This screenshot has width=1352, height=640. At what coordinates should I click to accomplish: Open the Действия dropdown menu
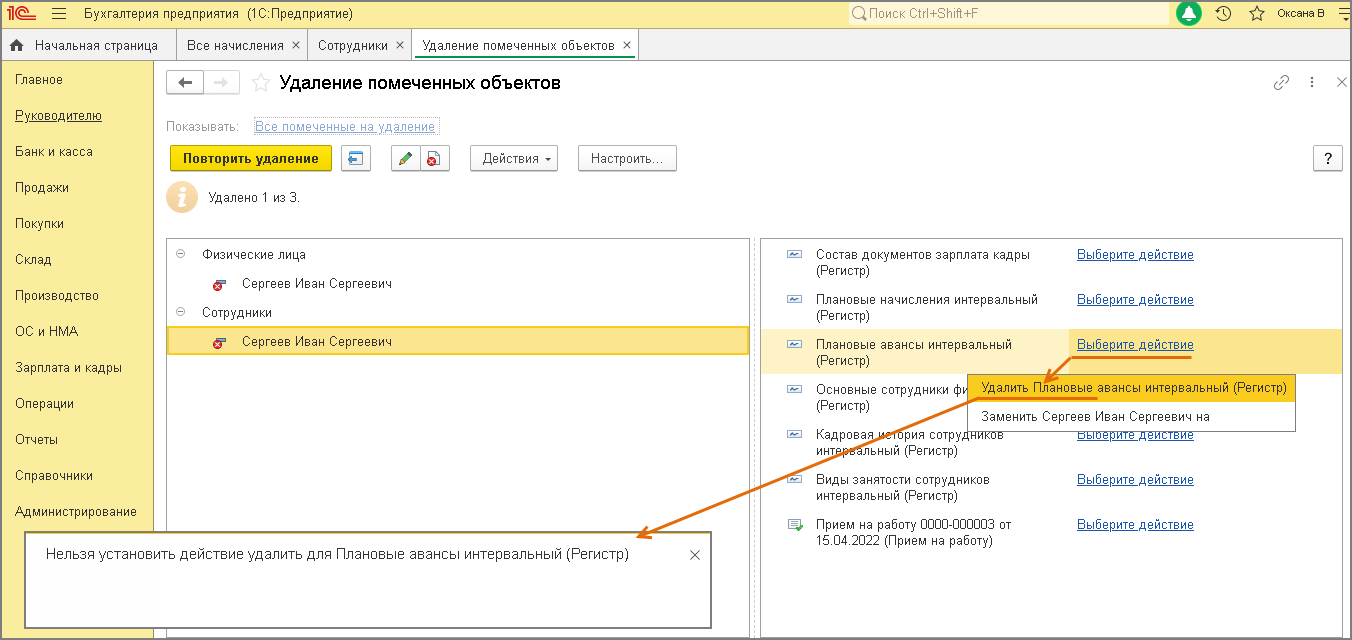click(513, 159)
